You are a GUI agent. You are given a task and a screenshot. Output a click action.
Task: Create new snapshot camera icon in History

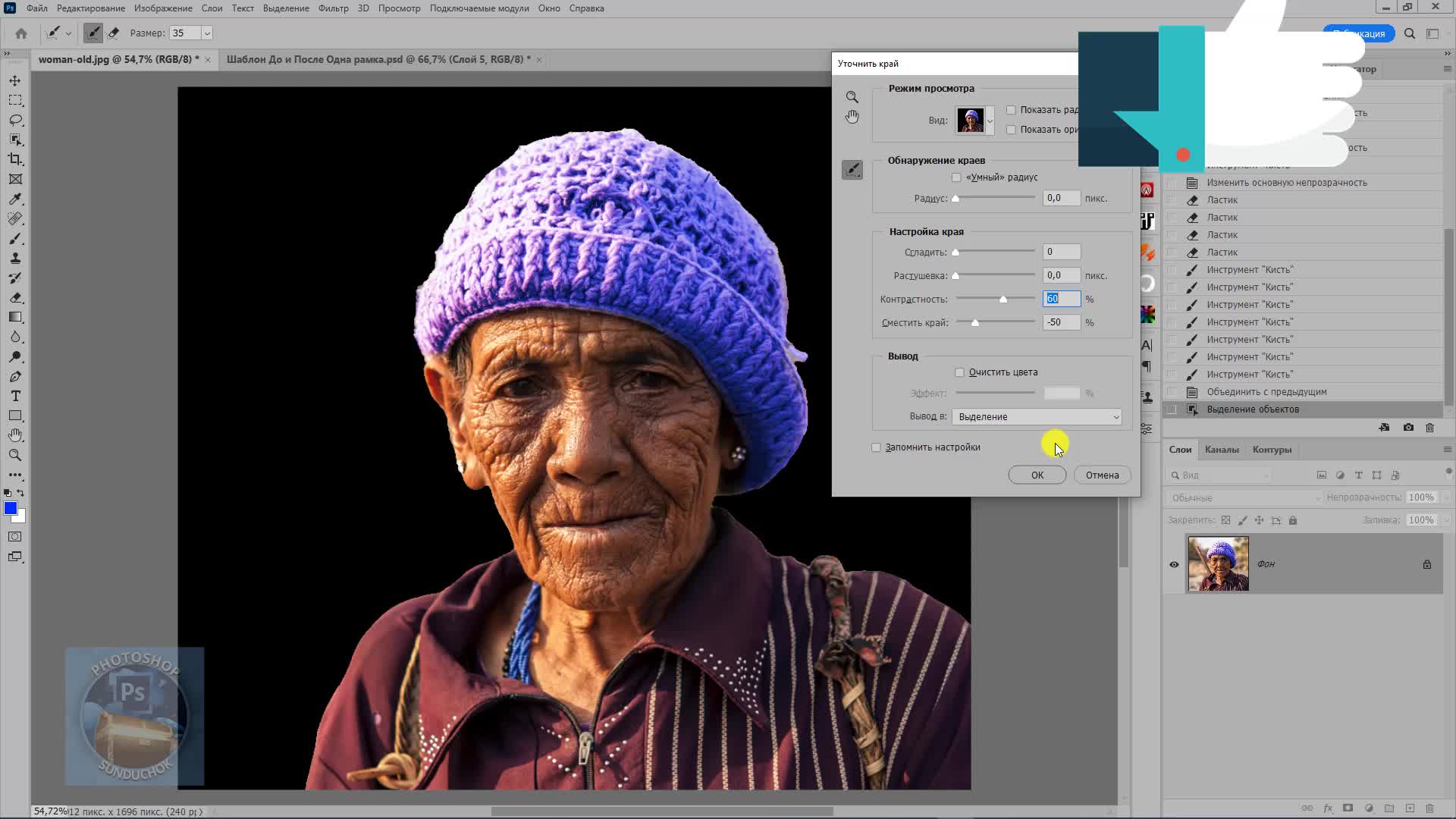[x=1408, y=428]
